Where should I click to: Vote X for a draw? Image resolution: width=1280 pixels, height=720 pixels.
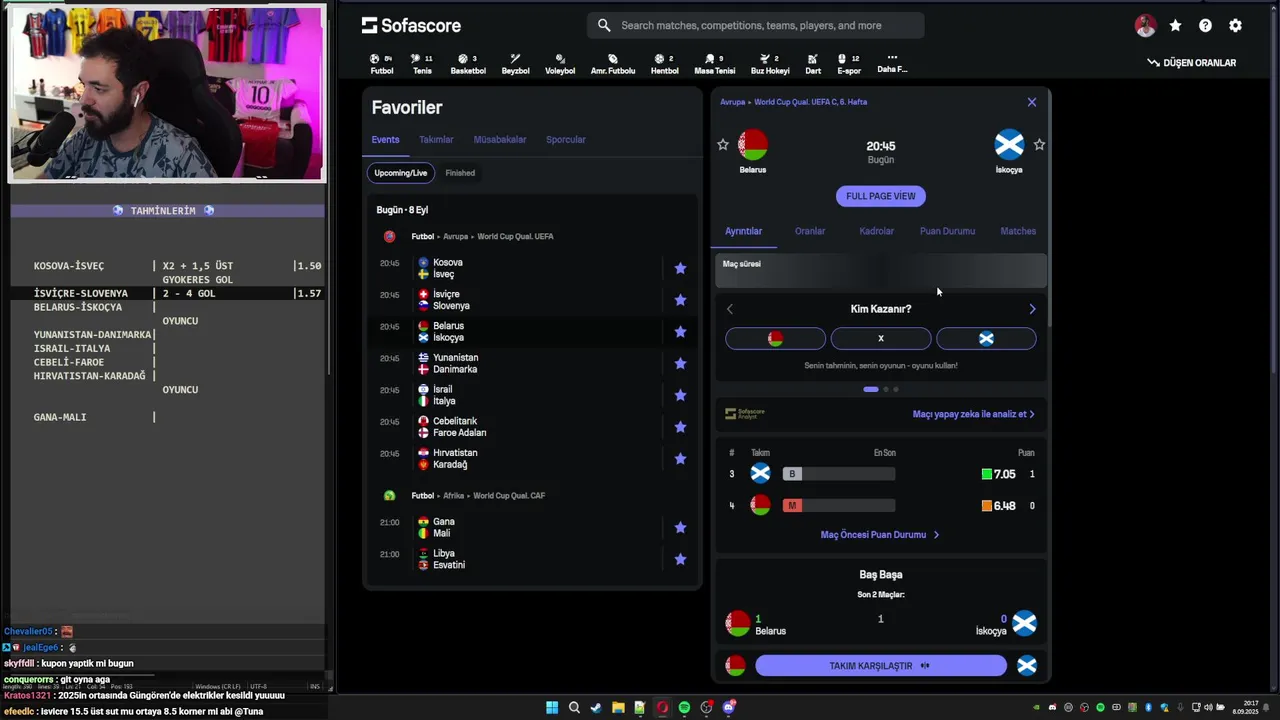point(881,339)
